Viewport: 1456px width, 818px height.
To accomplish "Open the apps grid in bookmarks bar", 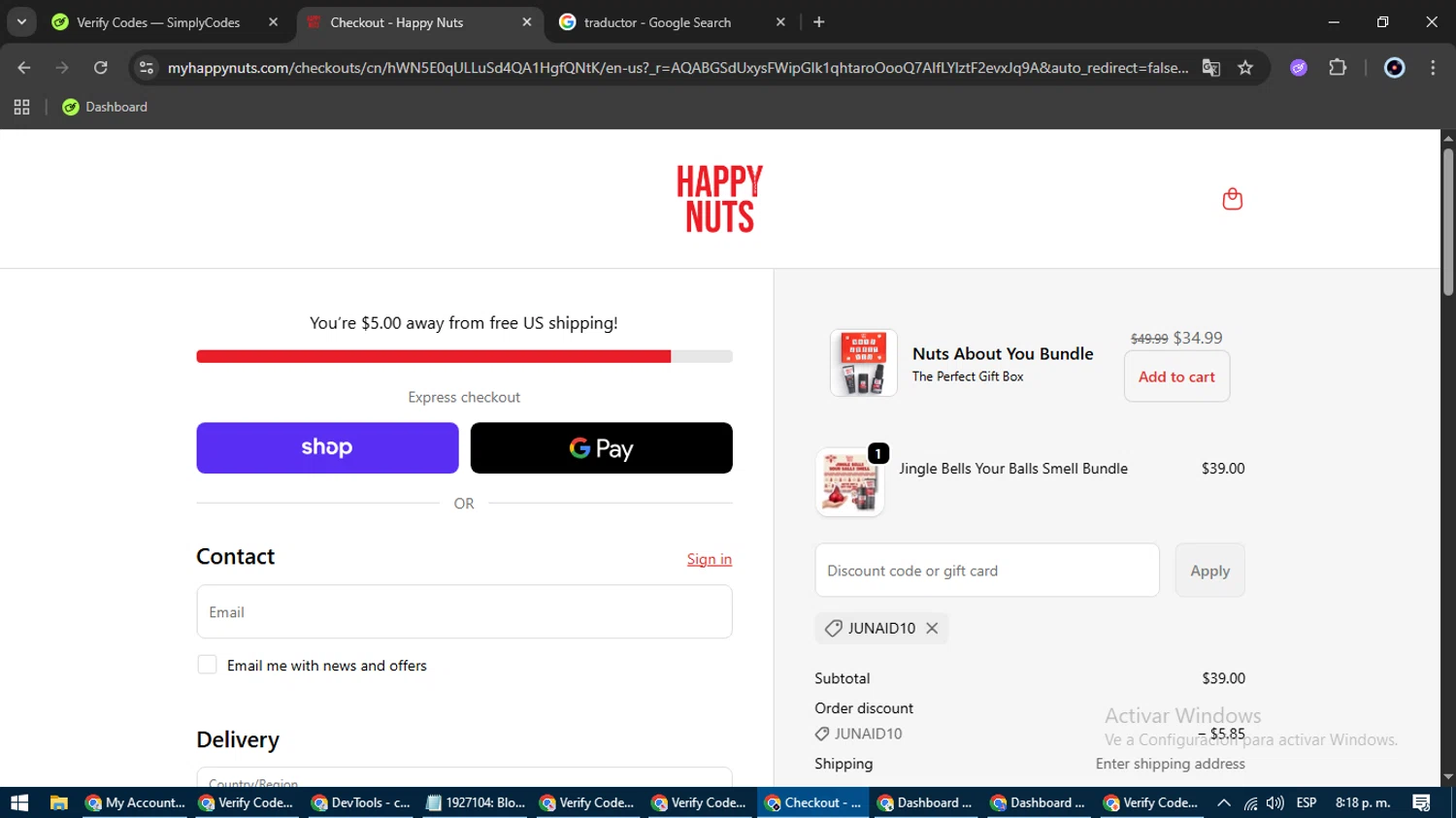I will pos(21,107).
